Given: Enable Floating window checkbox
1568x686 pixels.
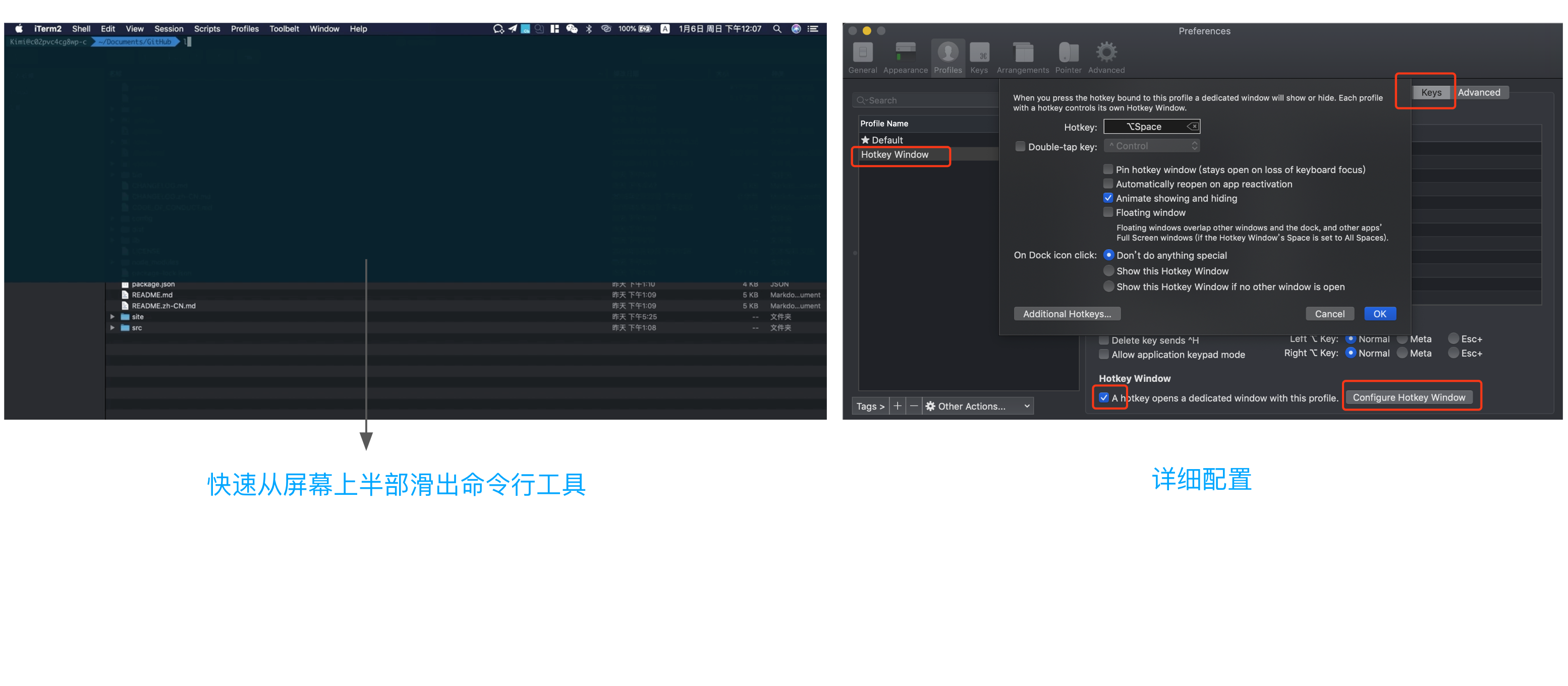Looking at the screenshot, I should tap(1107, 212).
